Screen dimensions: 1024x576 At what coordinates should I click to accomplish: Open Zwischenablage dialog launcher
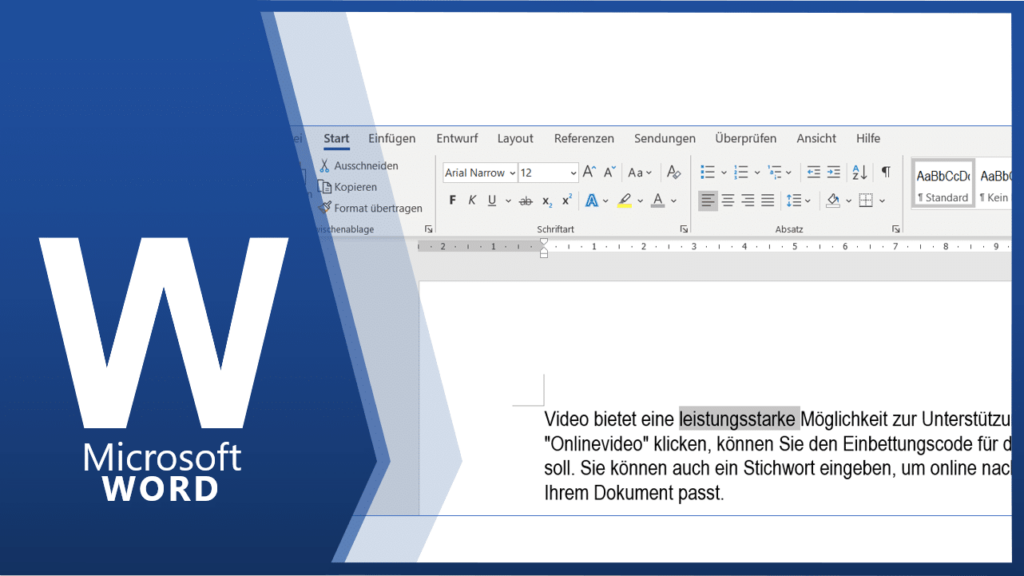(428, 229)
